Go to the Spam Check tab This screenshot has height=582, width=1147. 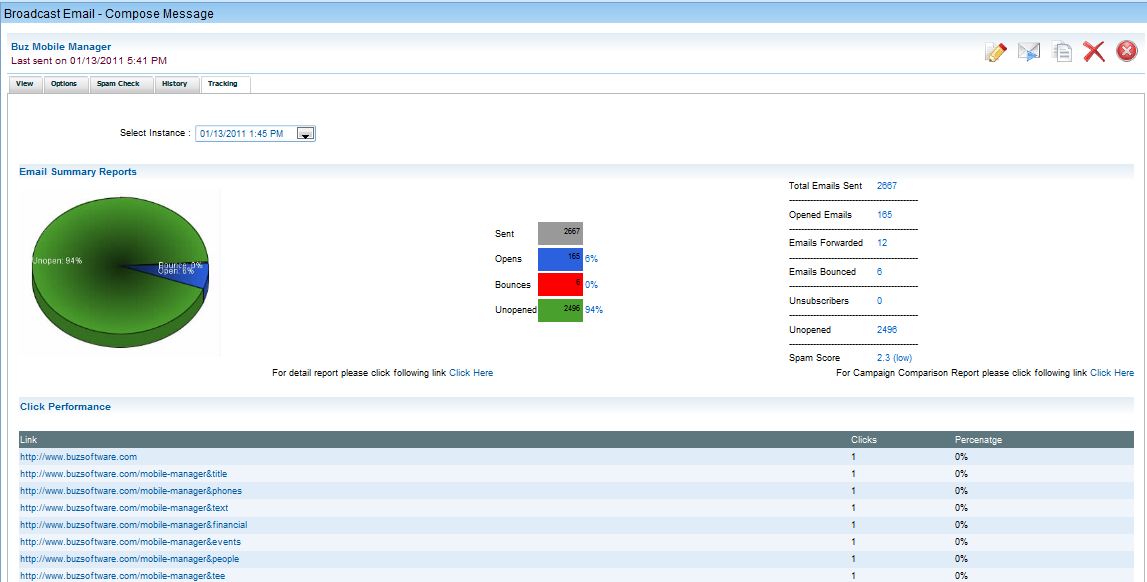click(118, 84)
